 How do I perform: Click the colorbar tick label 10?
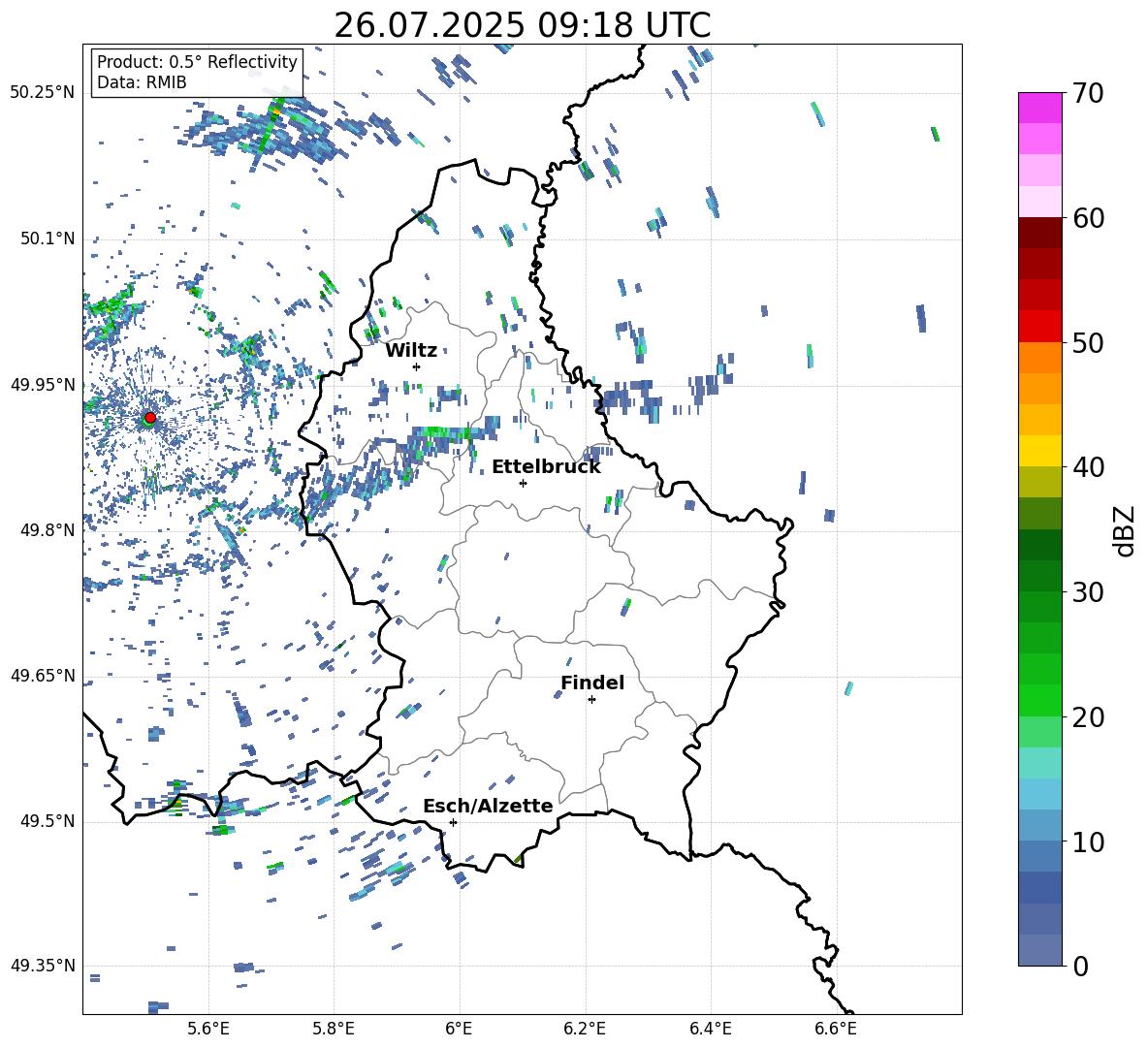tap(1088, 842)
